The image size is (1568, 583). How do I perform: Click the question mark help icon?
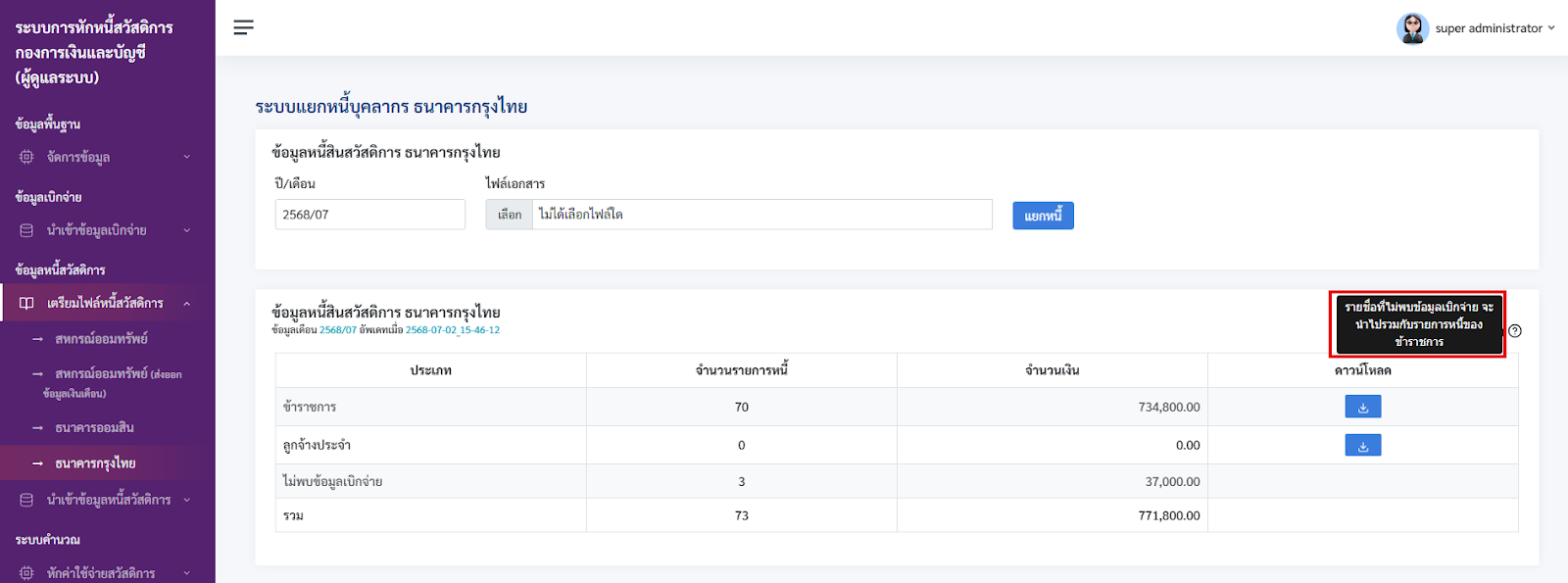tap(1515, 331)
